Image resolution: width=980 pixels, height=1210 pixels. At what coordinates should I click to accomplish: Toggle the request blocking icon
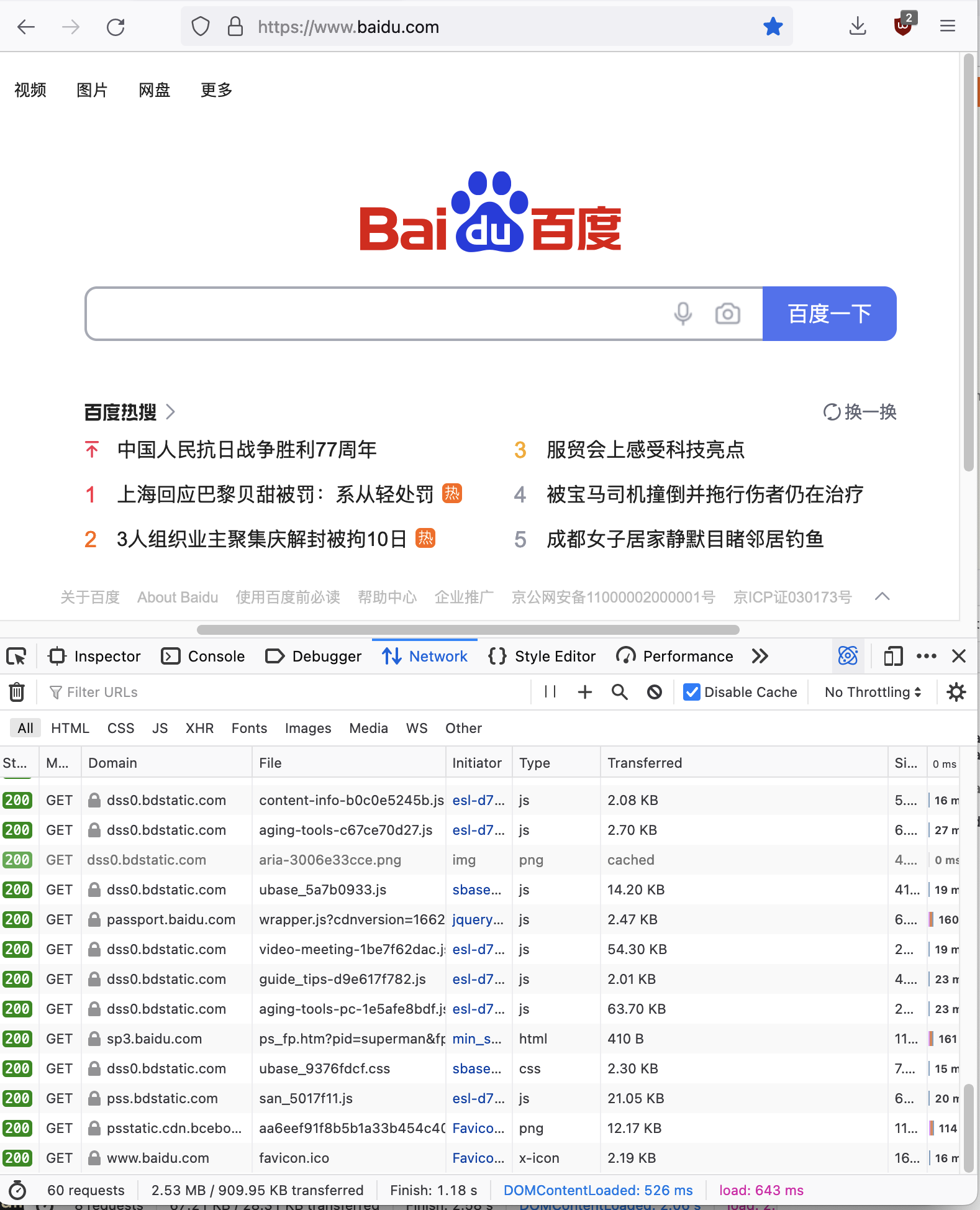[x=655, y=692]
